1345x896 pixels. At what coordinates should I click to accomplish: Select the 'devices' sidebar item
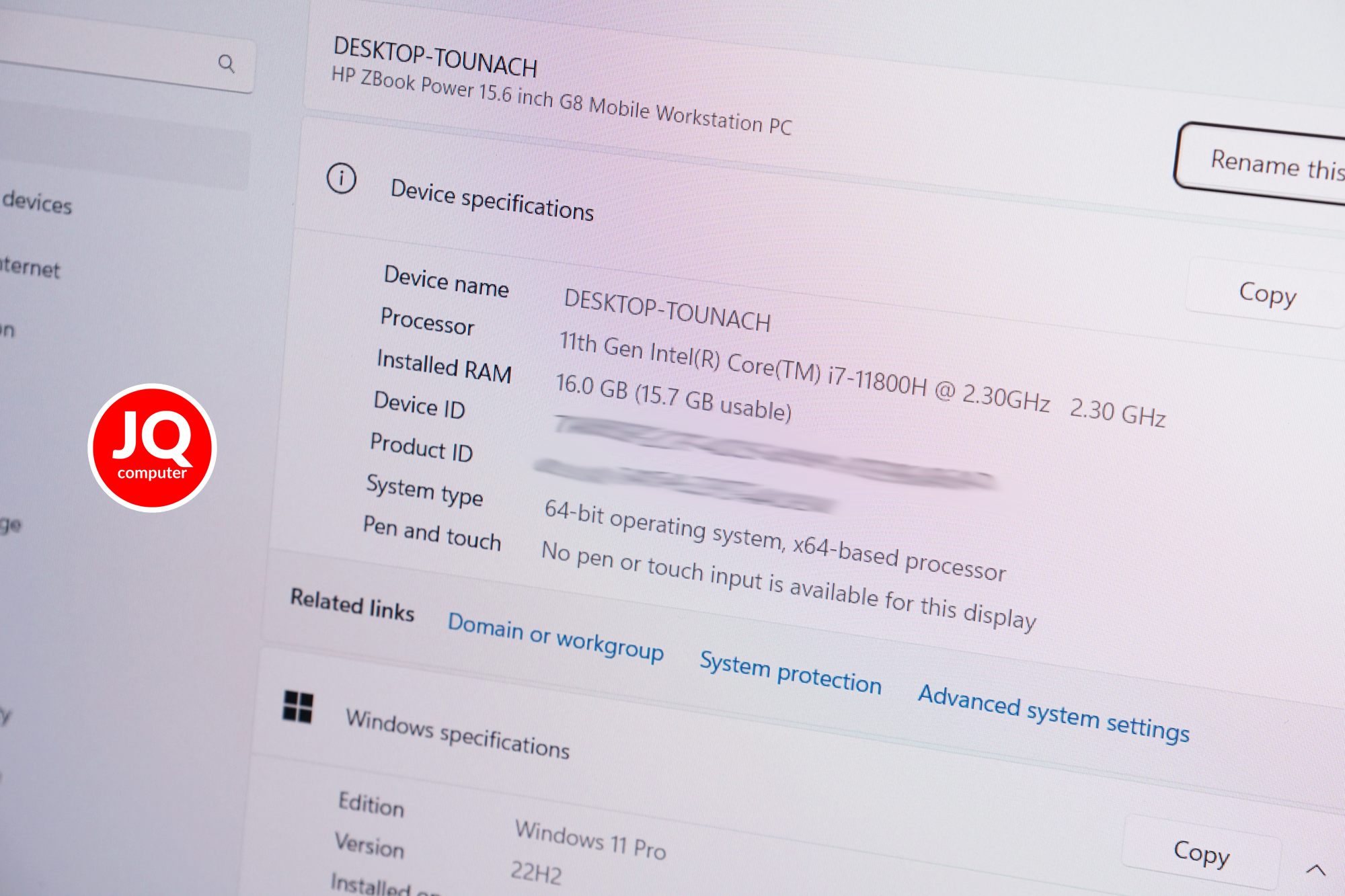[37, 202]
